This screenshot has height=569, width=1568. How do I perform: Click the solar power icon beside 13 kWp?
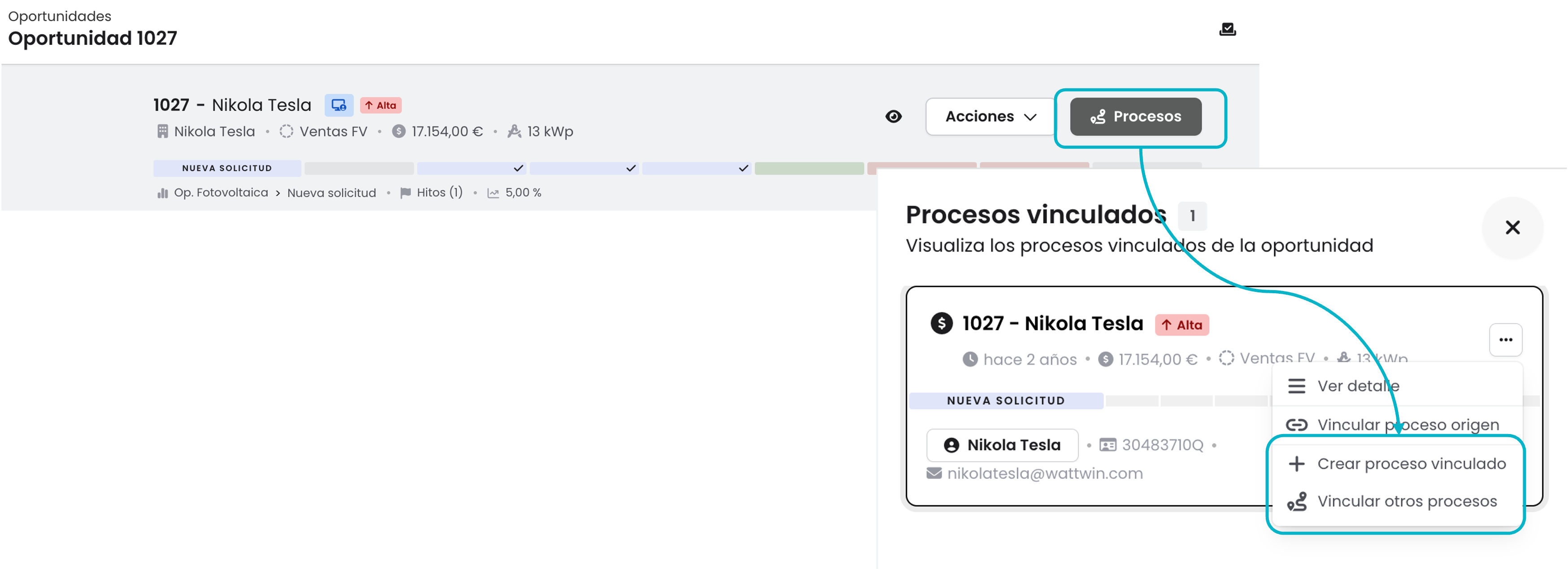coord(514,131)
